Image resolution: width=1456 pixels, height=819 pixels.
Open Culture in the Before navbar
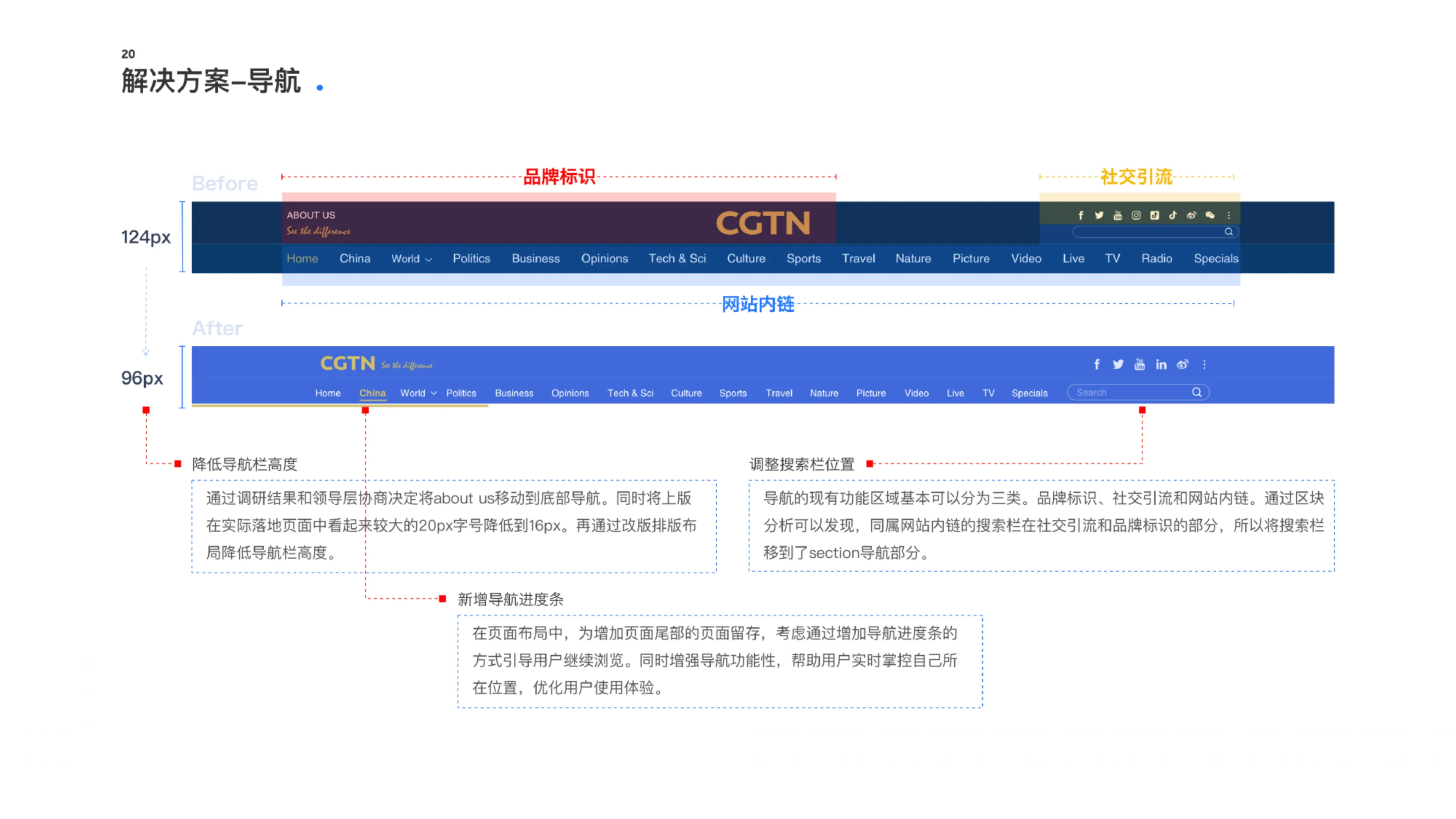pyautogui.click(x=746, y=258)
